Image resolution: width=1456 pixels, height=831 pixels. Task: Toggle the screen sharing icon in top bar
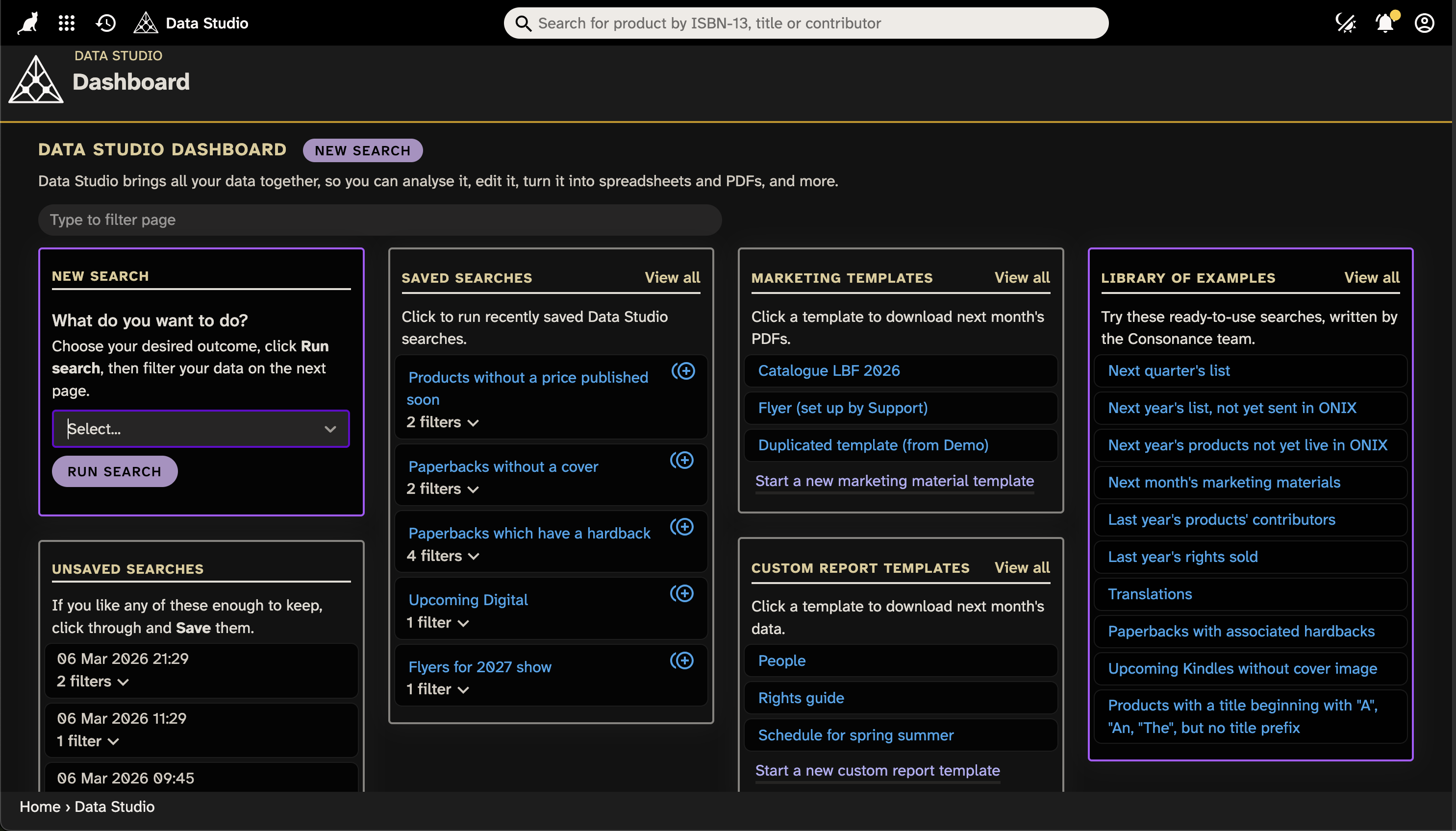click(x=1346, y=23)
